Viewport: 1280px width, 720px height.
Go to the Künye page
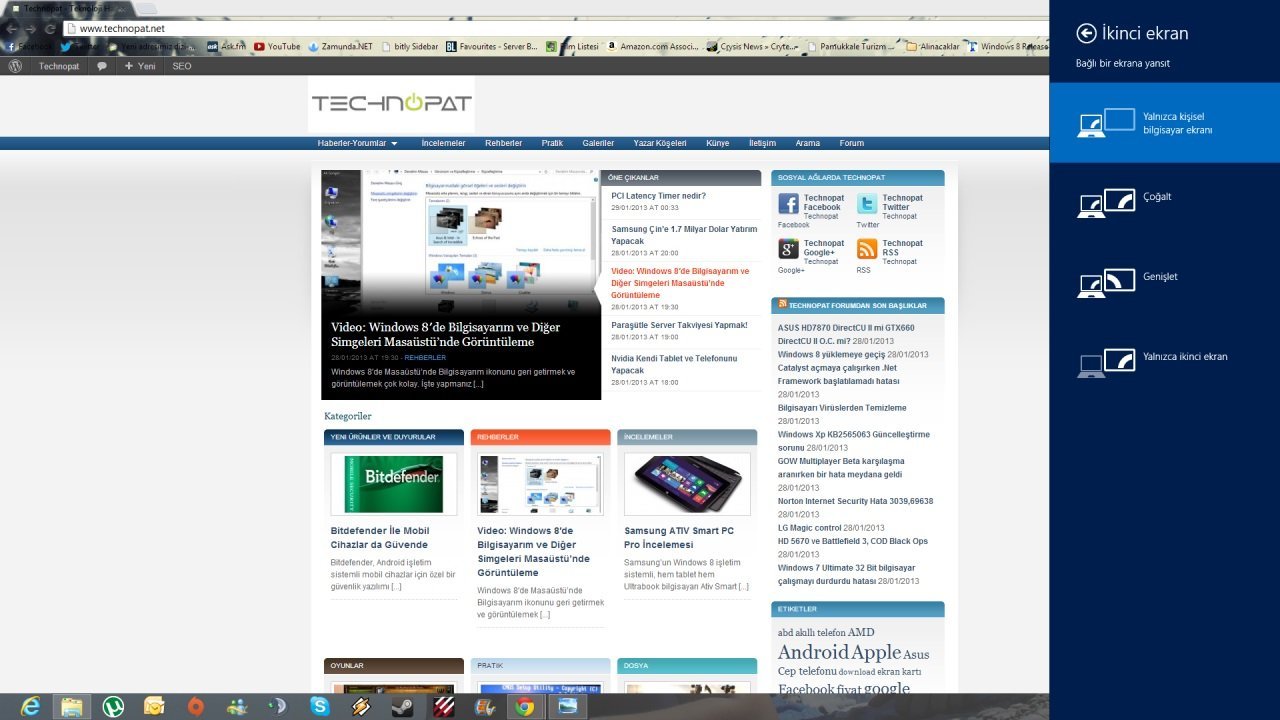coord(717,143)
